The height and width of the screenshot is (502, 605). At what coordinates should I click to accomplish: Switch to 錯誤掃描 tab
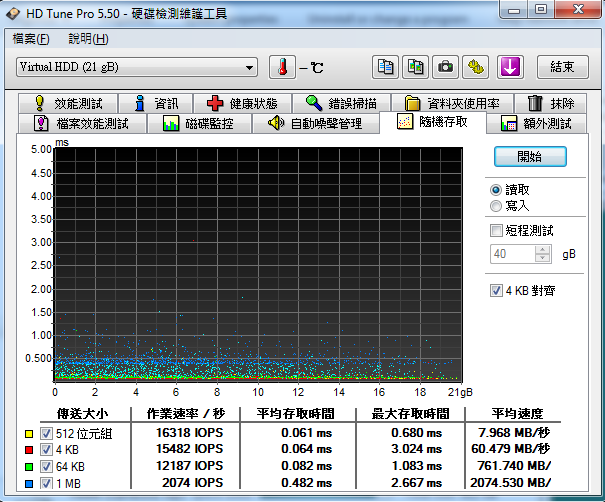[341, 103]
